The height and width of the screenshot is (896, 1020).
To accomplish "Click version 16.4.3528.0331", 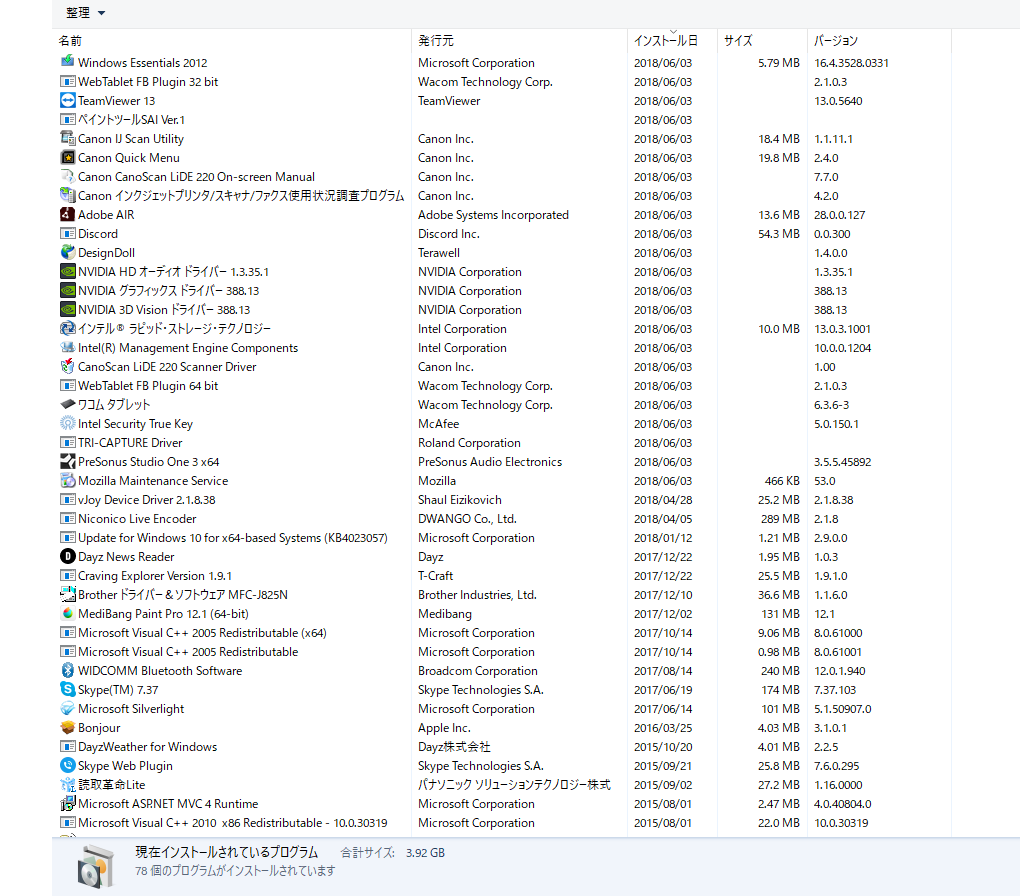I will coord(851,62).
